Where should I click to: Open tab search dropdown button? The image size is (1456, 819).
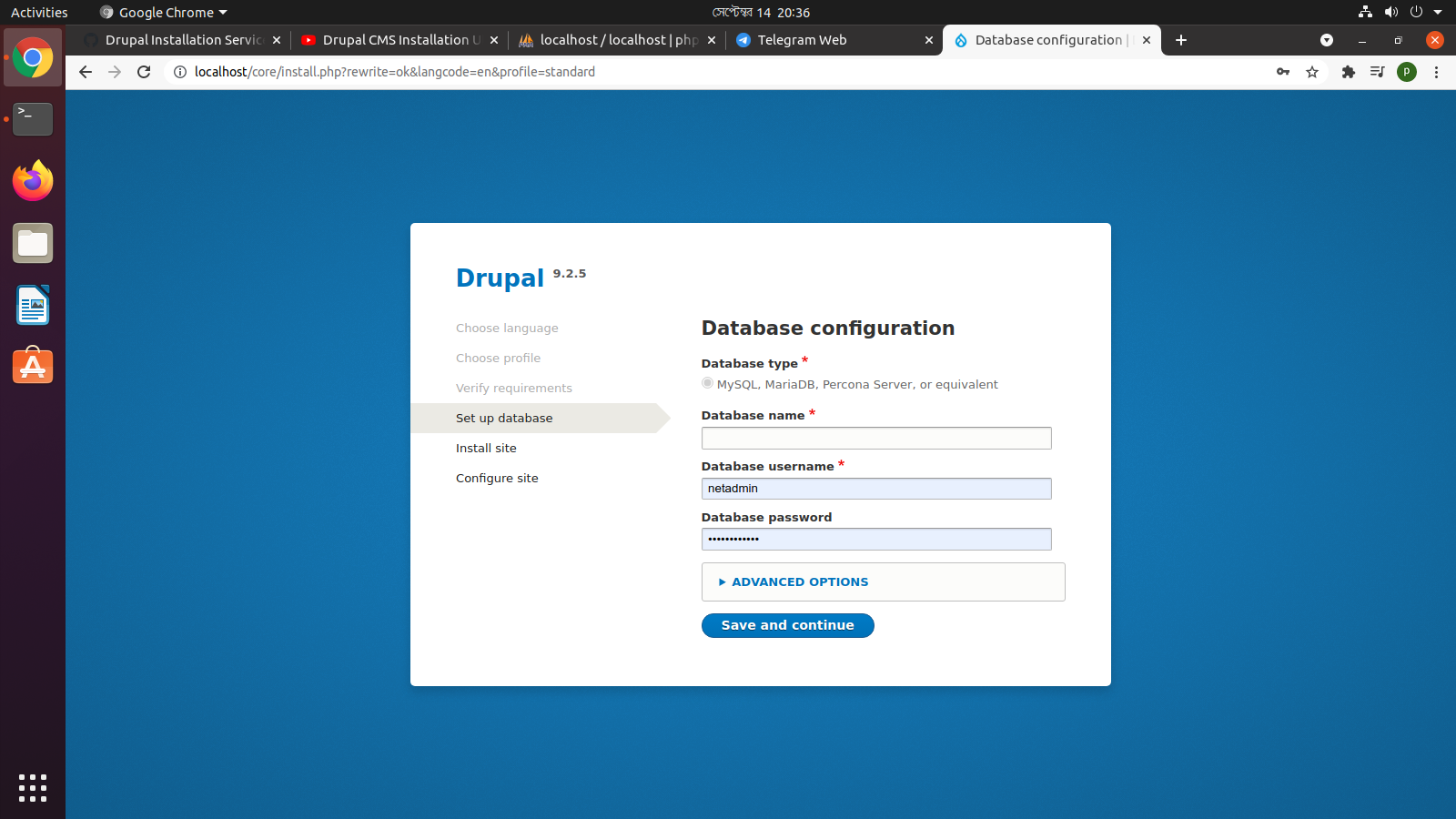[x=1327, y=40]
